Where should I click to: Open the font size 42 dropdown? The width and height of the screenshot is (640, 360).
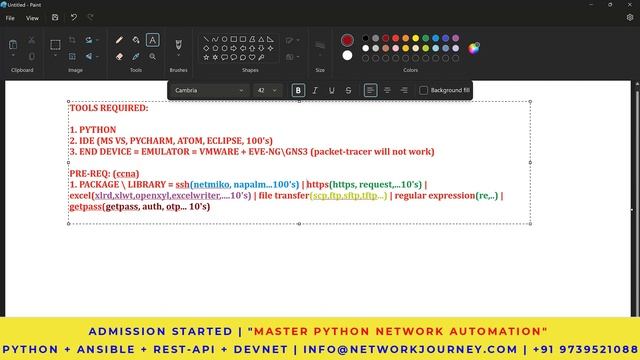click(267, 90)
